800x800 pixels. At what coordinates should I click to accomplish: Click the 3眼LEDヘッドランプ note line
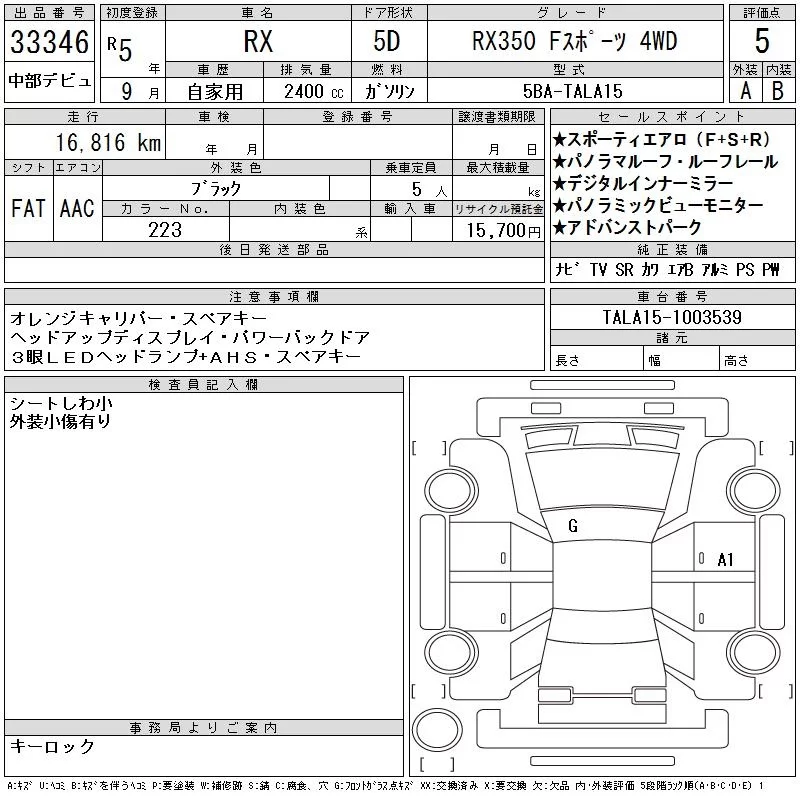pos(186,357)
